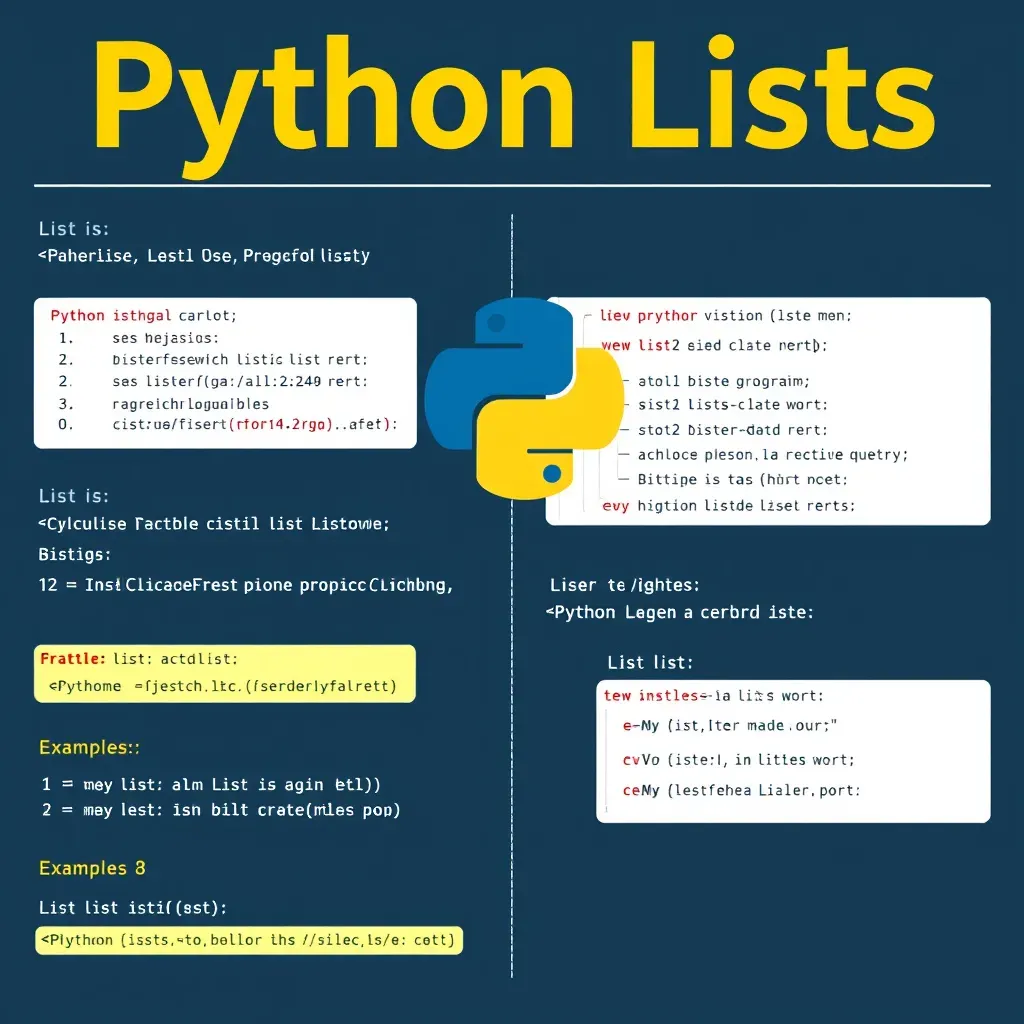
Task: Click the line "12 = Inst ClicaceFrest pione propicc"
Action: pyautogui.click(x=245, y=584)
